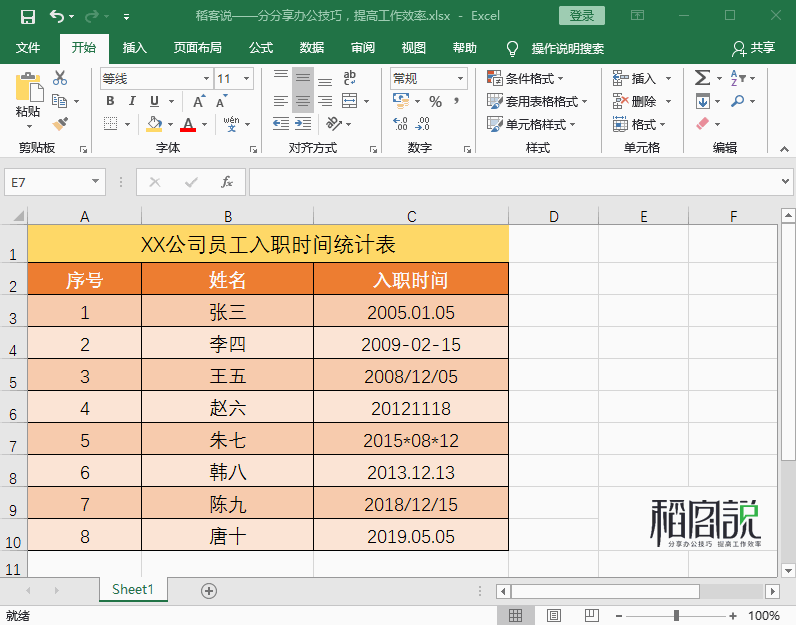This screenshot has width=796, height=625.
Task: Toggle Middle Align
Action: click(303, 77)
